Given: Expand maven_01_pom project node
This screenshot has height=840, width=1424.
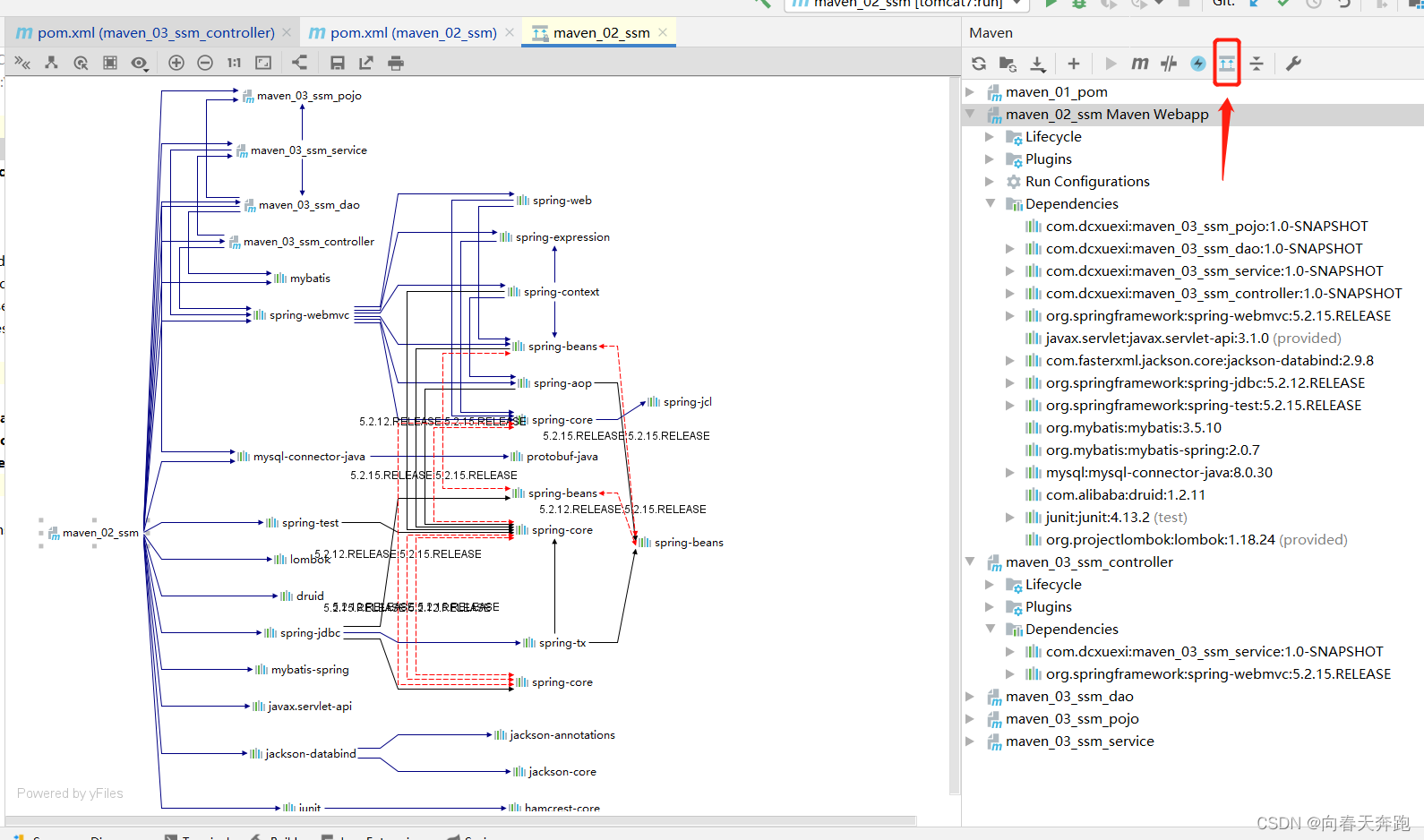Looking at the screenshot, I should [x=970, y=92].
